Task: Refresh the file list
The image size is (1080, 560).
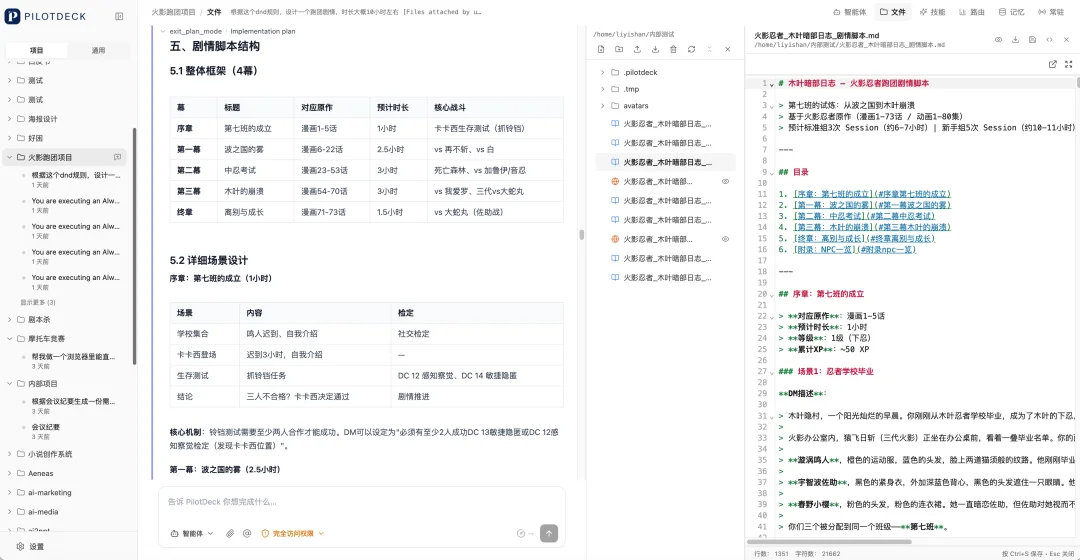Action: [692, 50]
